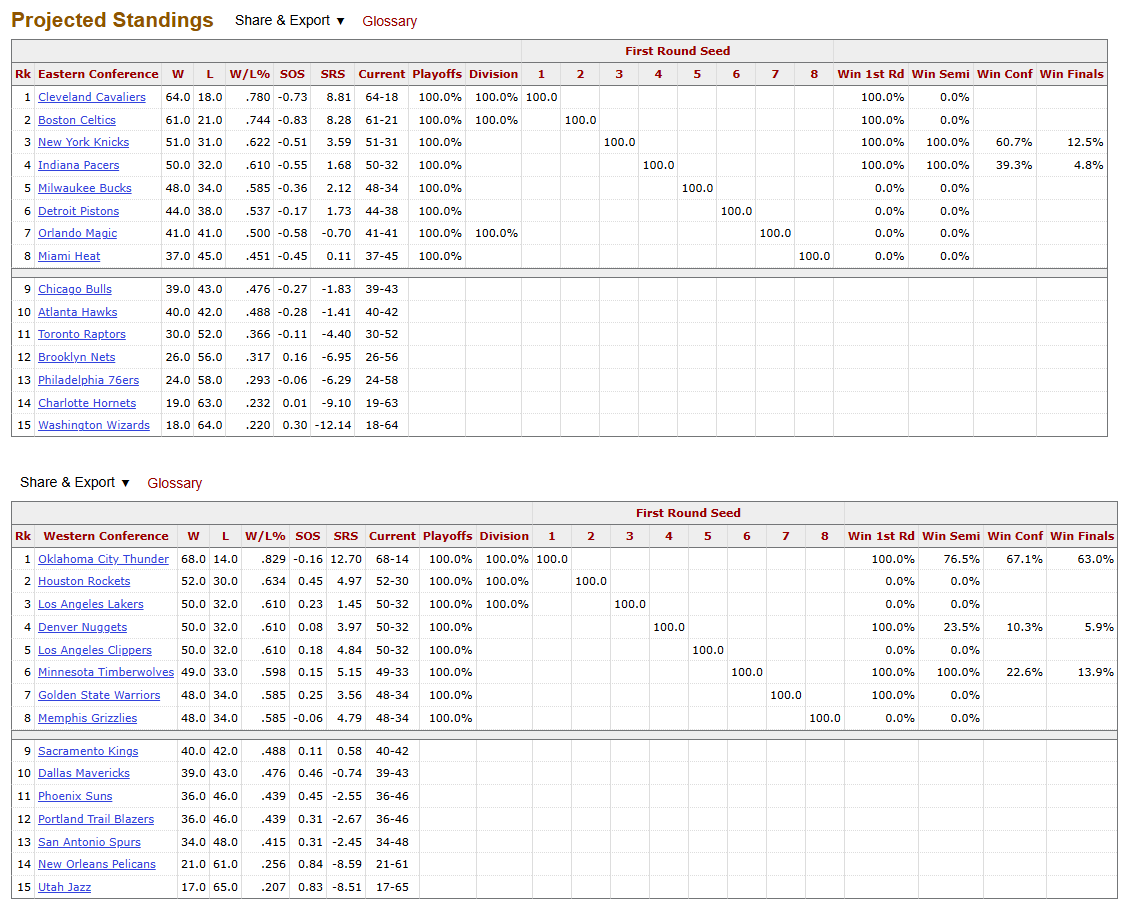Open the Oklahoma City Thunder team link
Image resolution: width=1148 pixels, height=923 pixels.
point(103,559)
